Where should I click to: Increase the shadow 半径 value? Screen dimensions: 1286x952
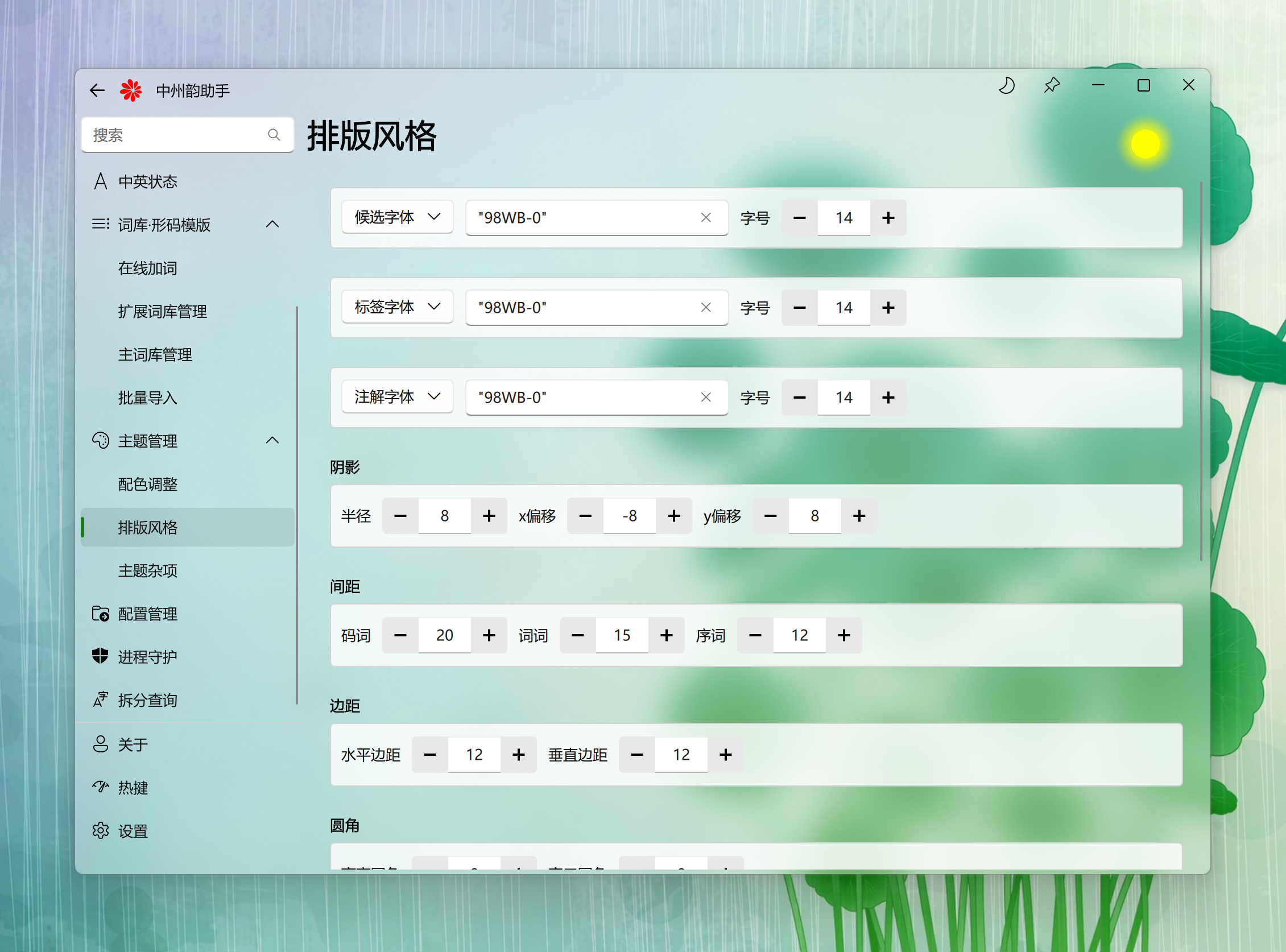(489, 516)
